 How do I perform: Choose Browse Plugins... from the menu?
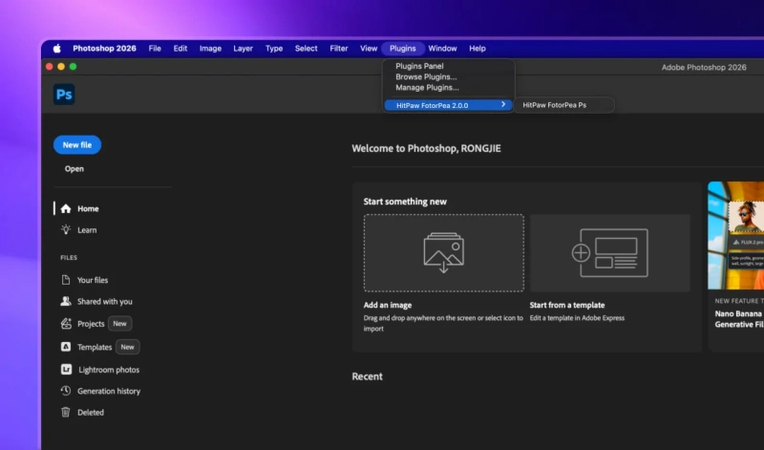tap(426, 77)
